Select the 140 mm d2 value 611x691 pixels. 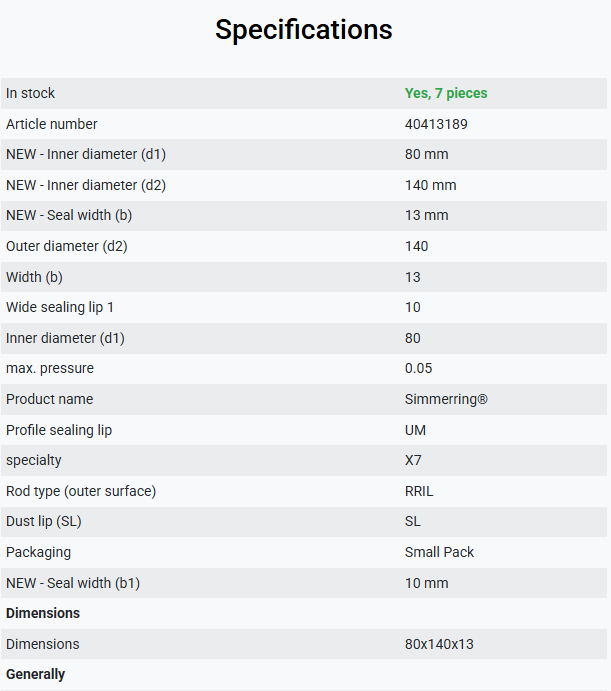point(430,185)
